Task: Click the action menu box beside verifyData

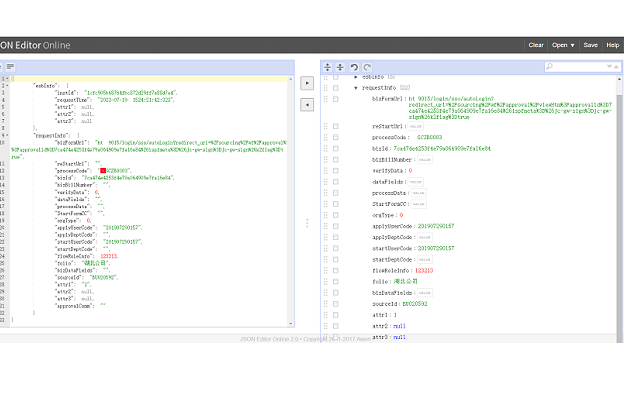Action: point(335,171)
